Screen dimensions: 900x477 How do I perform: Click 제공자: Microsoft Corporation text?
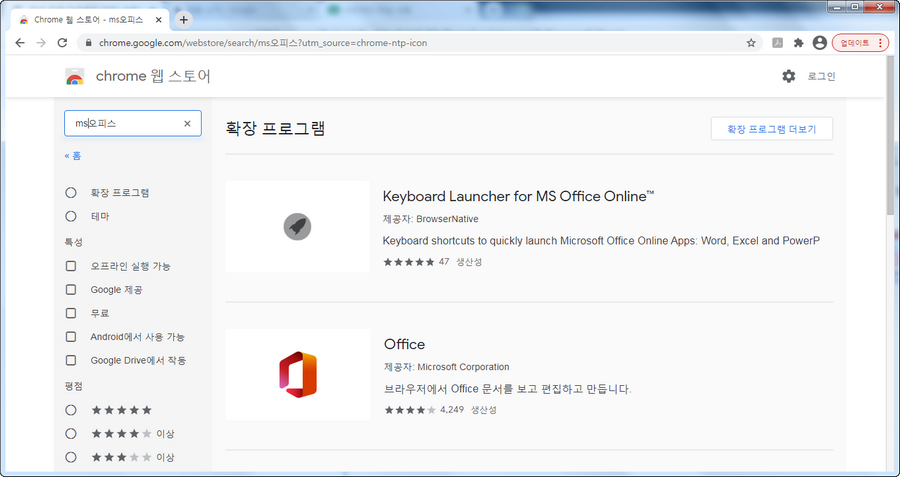pyautogui.click(x=447, y=367)
